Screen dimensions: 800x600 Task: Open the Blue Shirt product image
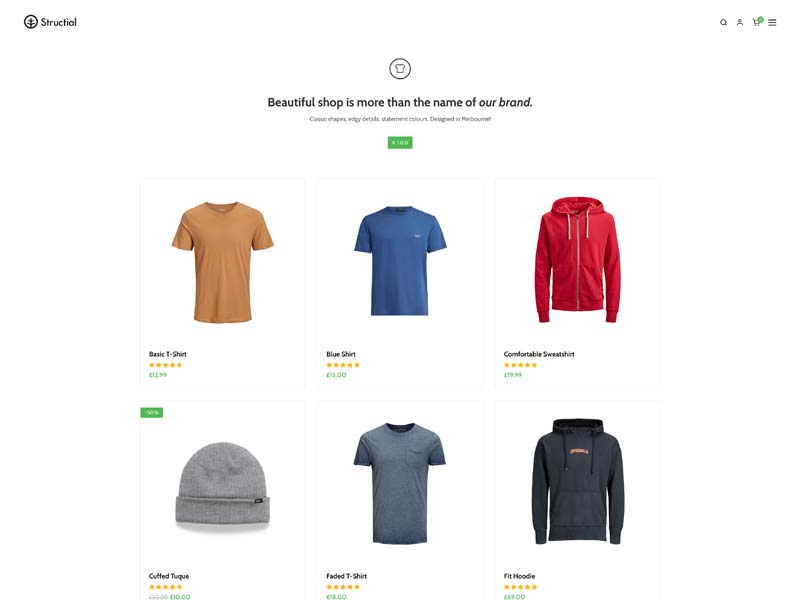[400, 260]
